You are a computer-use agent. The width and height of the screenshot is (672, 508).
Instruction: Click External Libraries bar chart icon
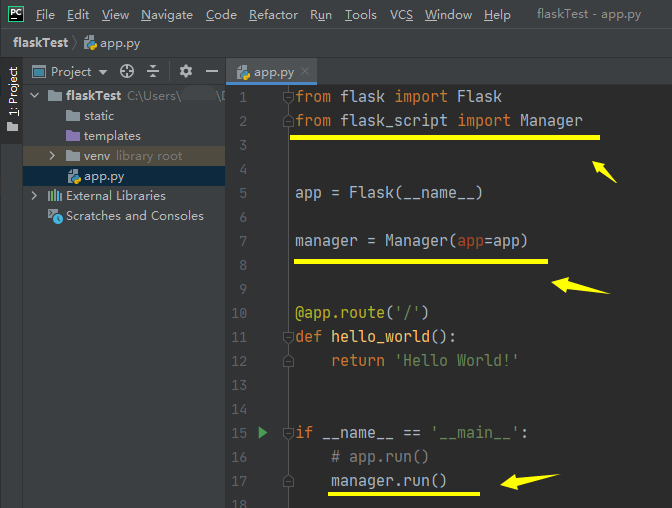(54, 196)
